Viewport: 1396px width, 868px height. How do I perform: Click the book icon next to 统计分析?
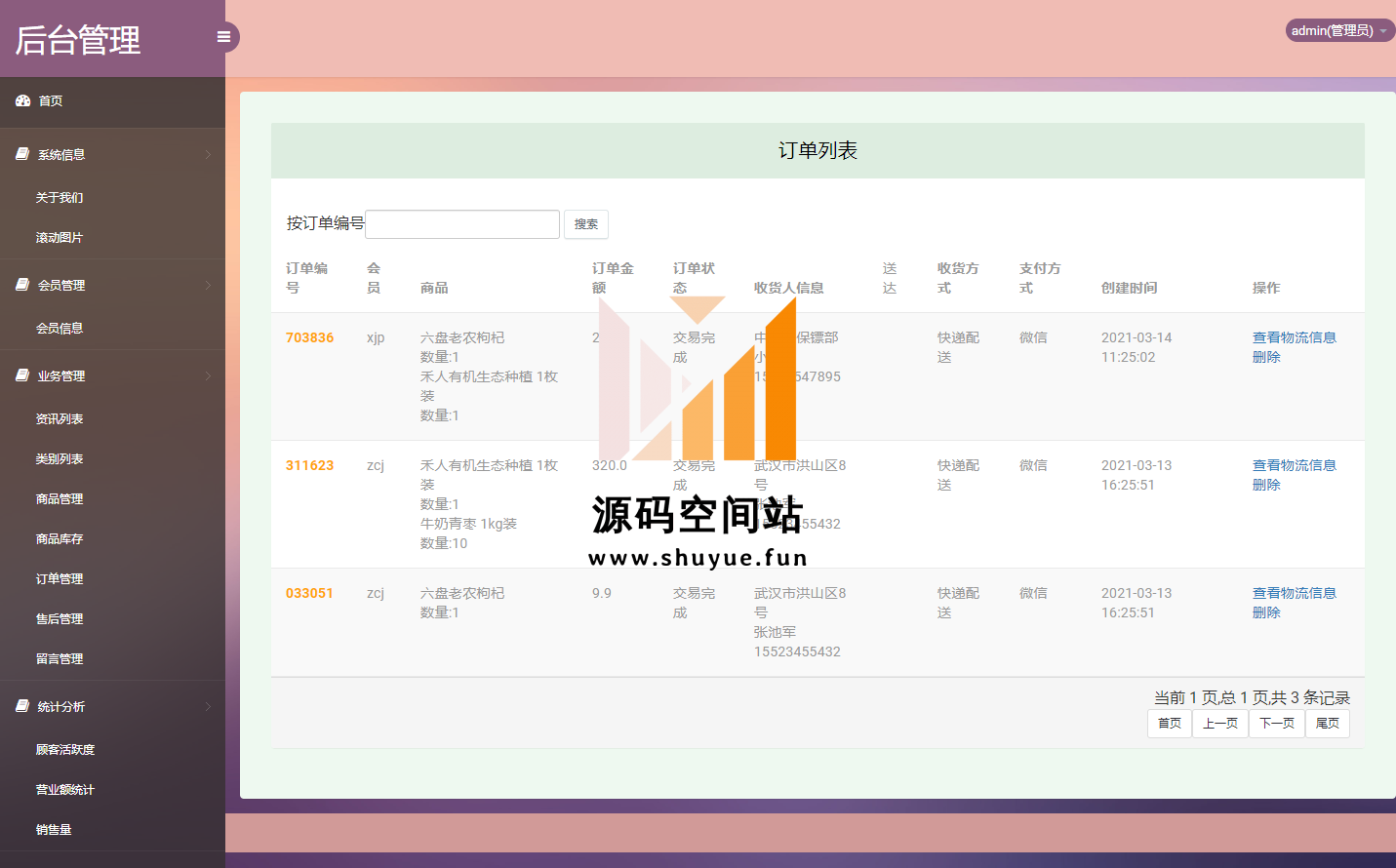22,706
